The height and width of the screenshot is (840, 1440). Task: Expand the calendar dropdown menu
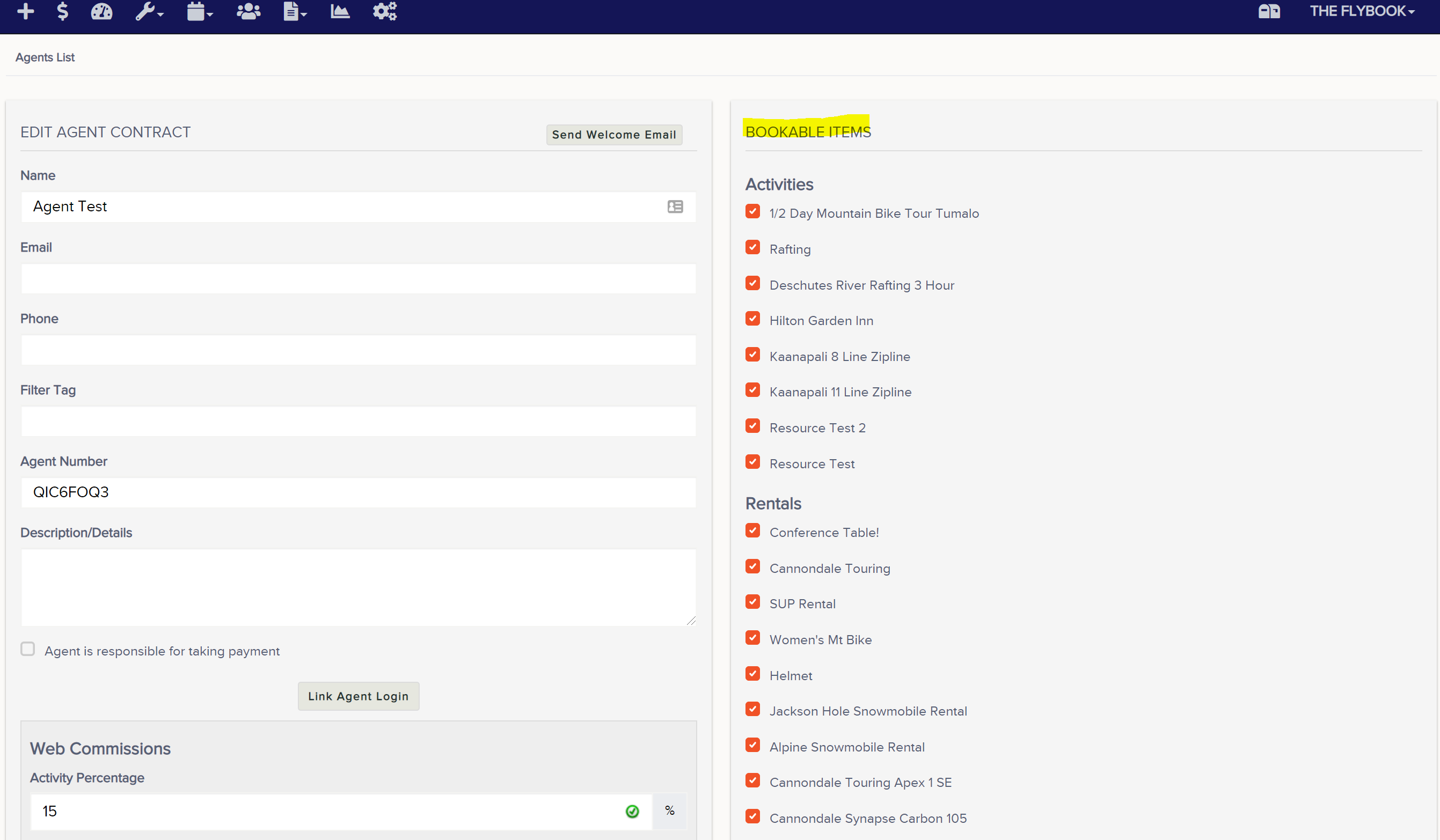(x=200, y=11)
